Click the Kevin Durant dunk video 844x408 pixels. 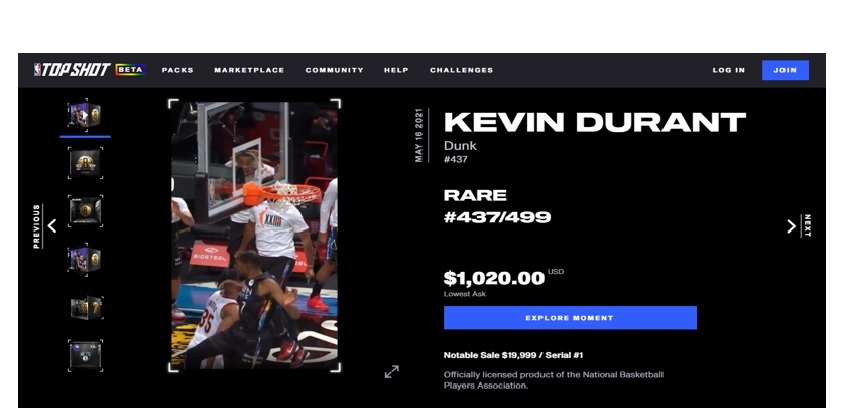255,235
